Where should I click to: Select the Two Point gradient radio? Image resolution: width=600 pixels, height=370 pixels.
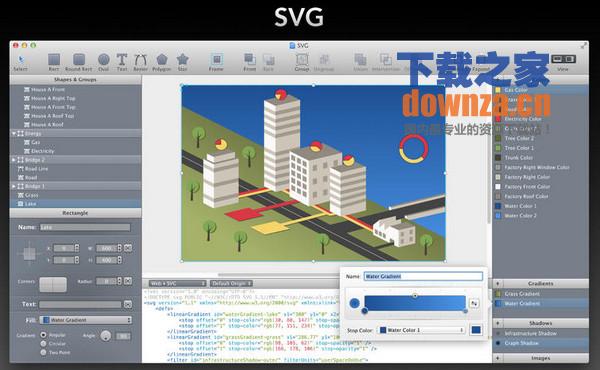43,352
